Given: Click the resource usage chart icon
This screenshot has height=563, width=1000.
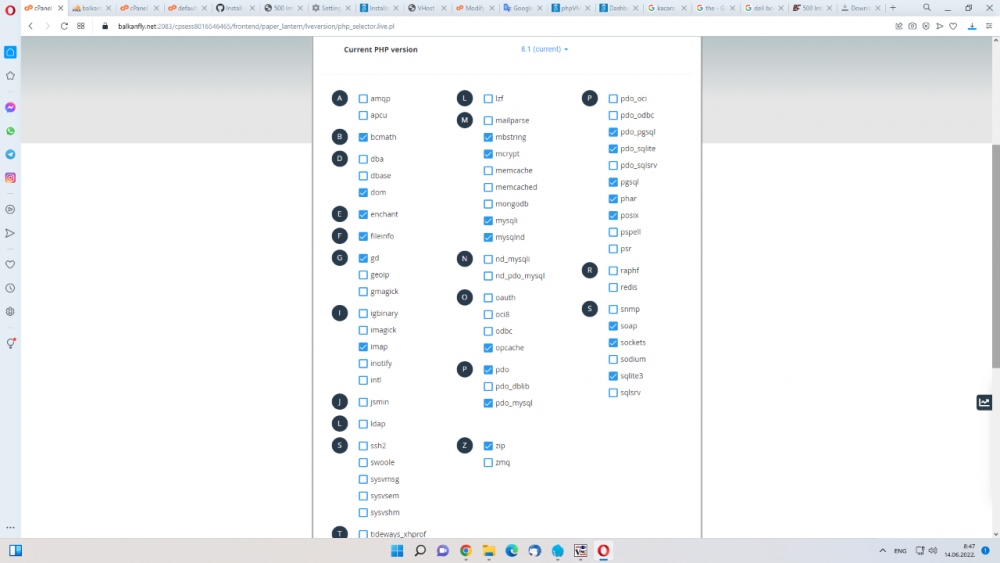Looking at the screenshot, I should [984, 402].
